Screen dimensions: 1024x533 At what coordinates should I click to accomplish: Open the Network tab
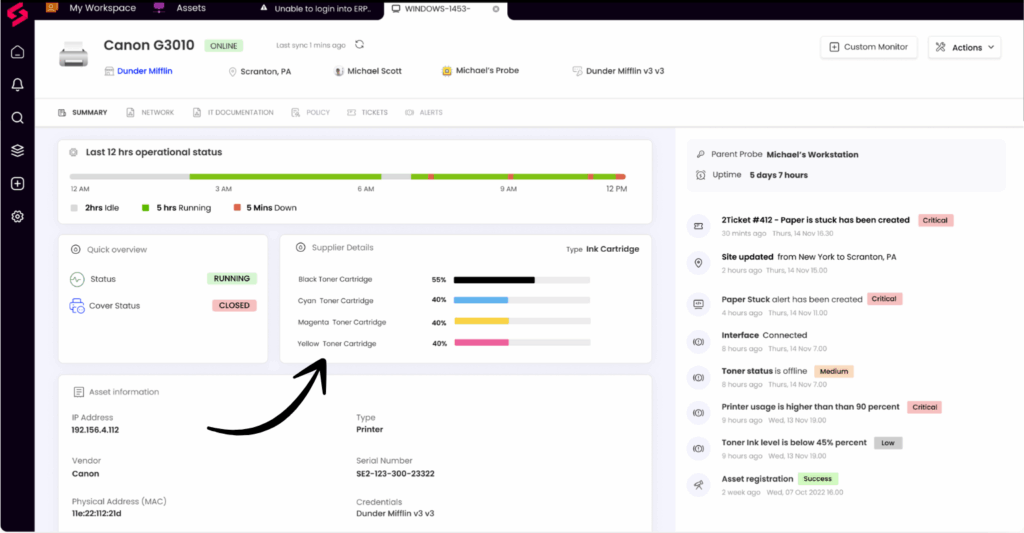click(150, 112)
